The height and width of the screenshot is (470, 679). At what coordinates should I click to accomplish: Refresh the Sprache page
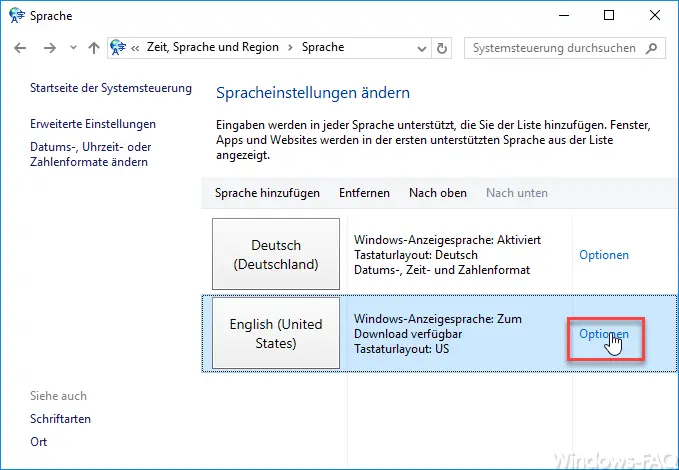(442, 48)
